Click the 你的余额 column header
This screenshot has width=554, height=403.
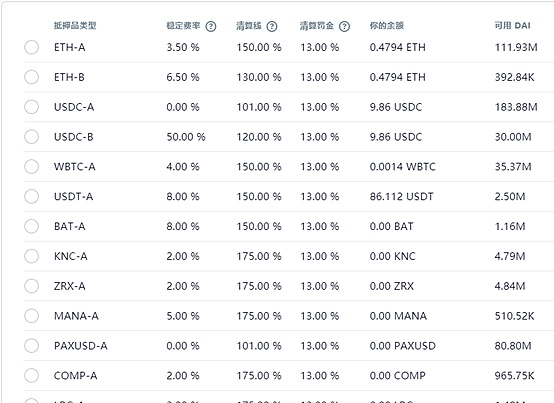(x=387, y=25)
